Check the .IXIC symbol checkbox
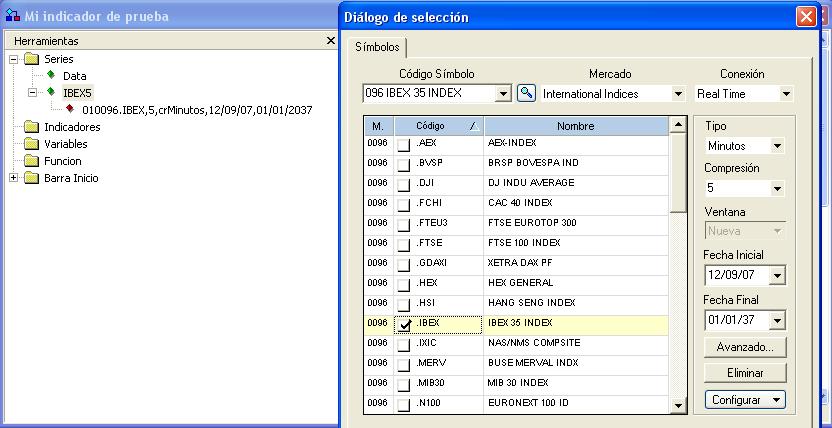Image resolution: width=832 pixels, height=428 pixels. click(404, 345)
